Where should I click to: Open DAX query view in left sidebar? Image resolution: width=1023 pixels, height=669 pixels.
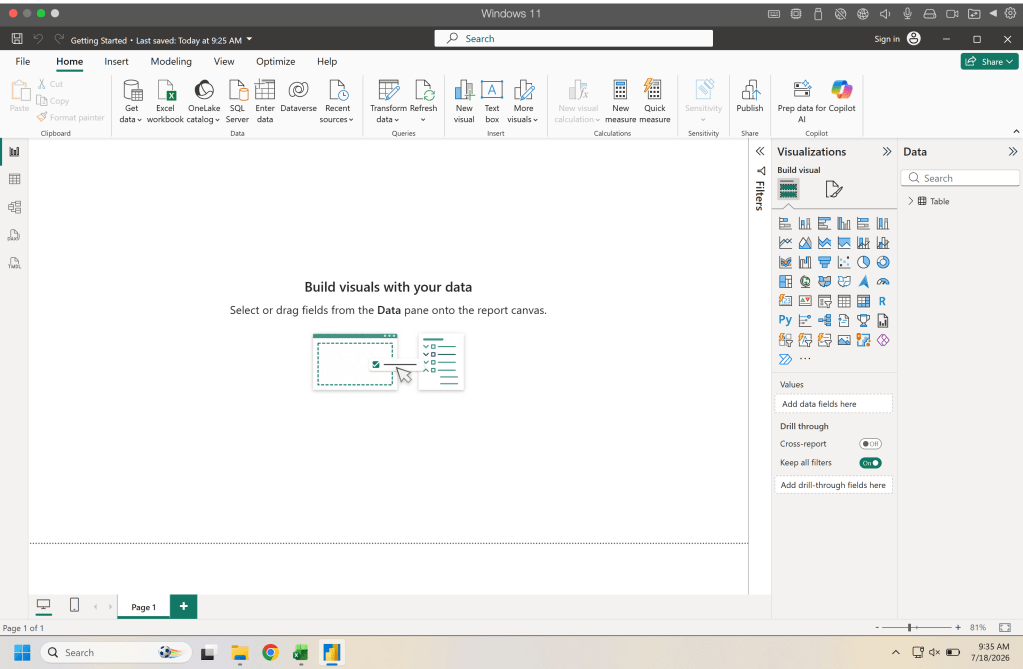[14, 236]
